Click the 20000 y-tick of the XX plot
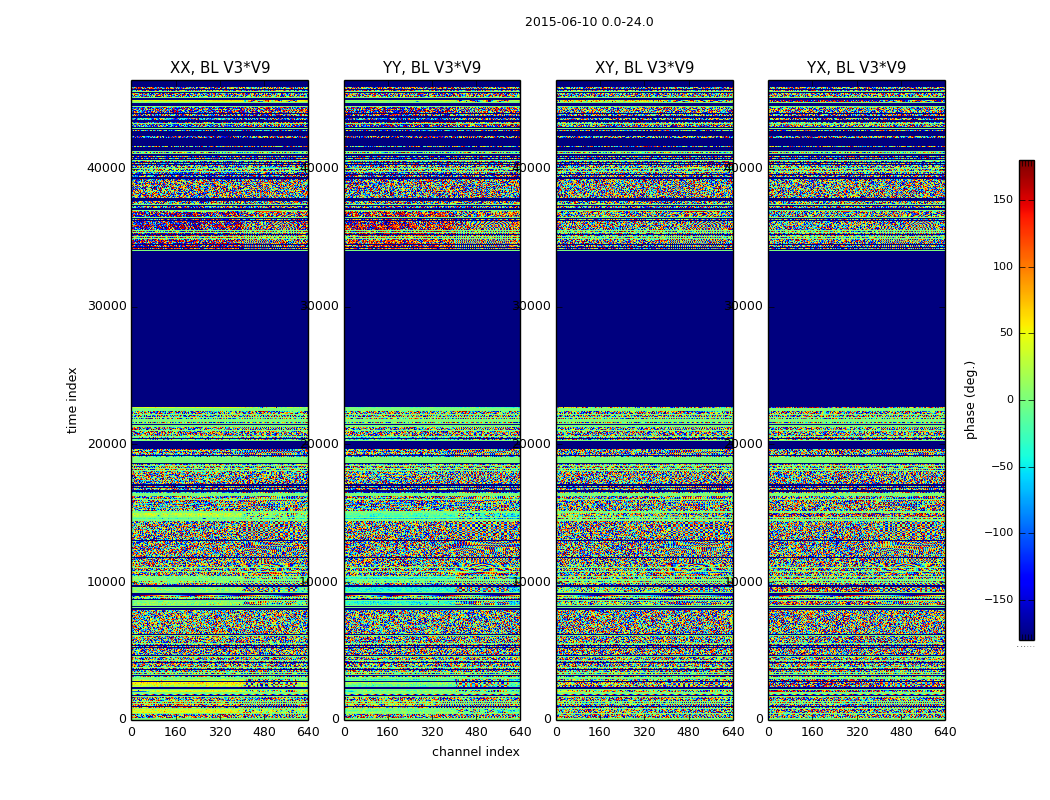 [x=106, y=444]
